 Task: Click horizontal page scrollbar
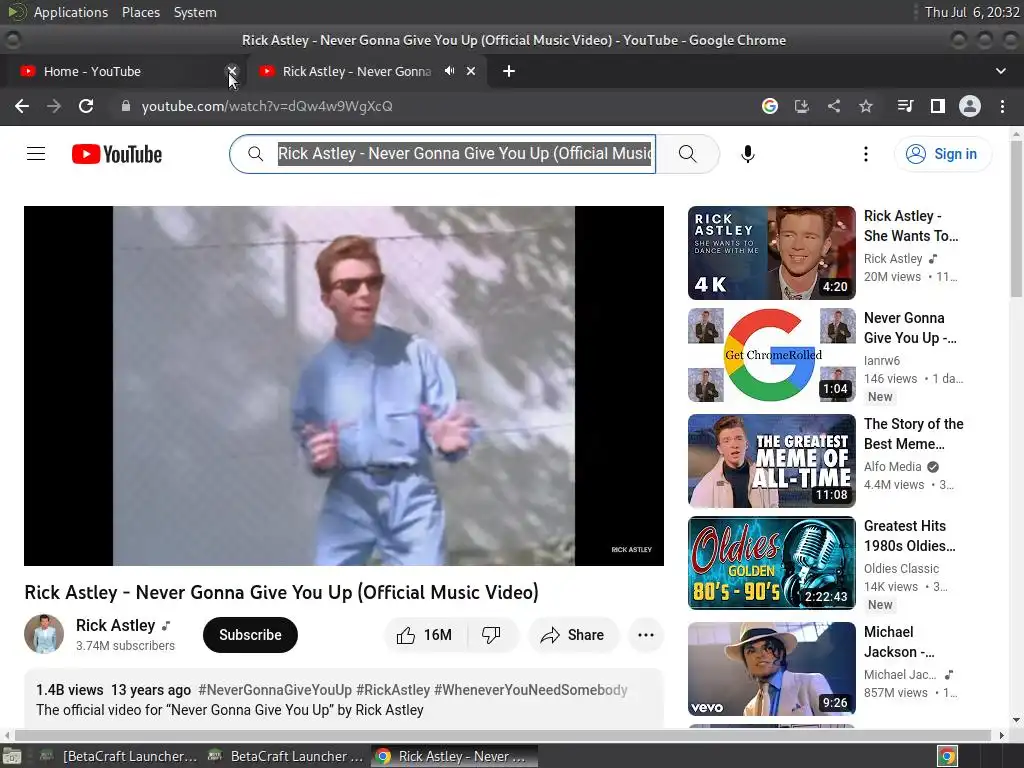tap(503, 735)
